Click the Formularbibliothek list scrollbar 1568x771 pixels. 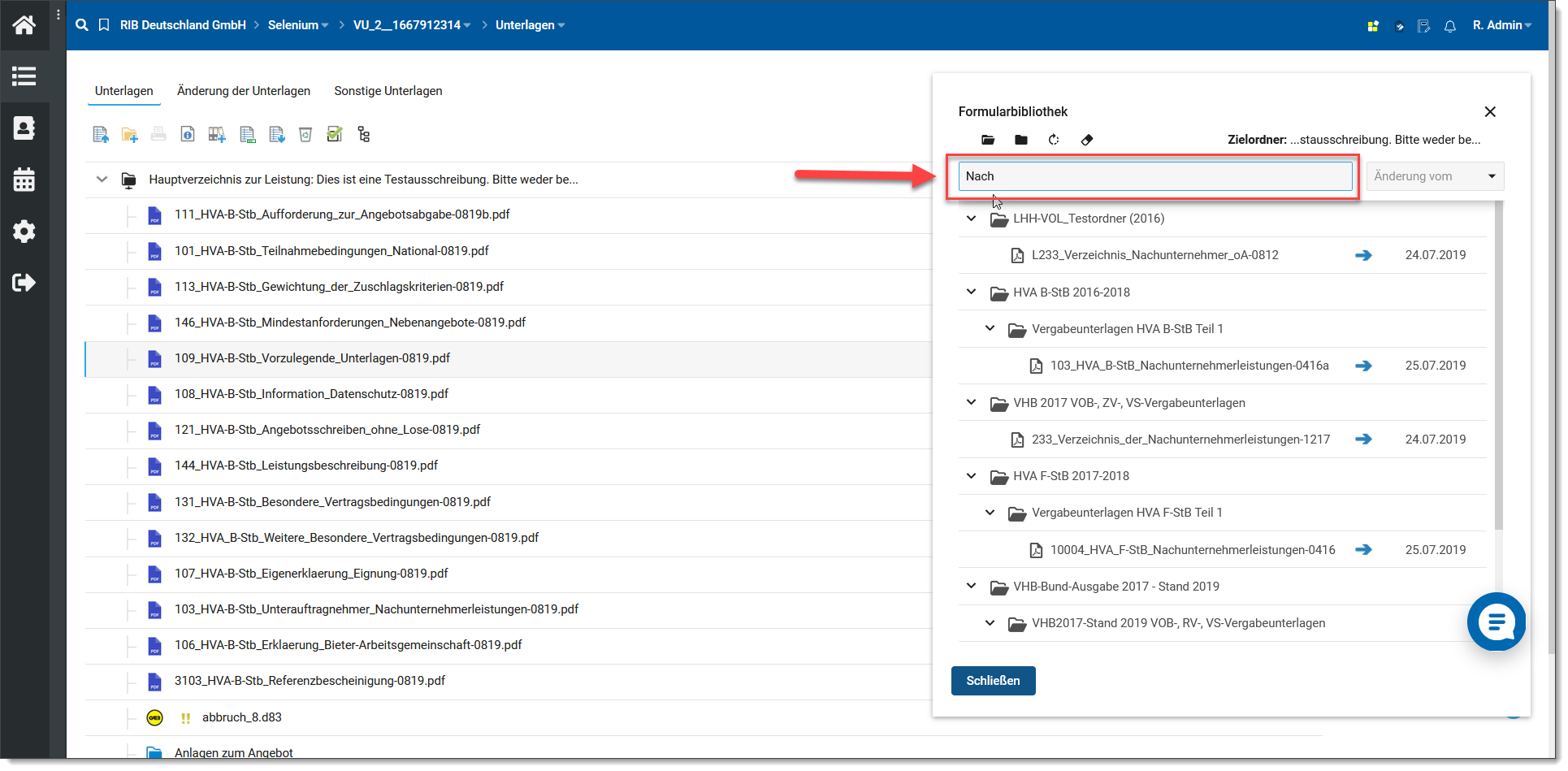coord(1499,366)
